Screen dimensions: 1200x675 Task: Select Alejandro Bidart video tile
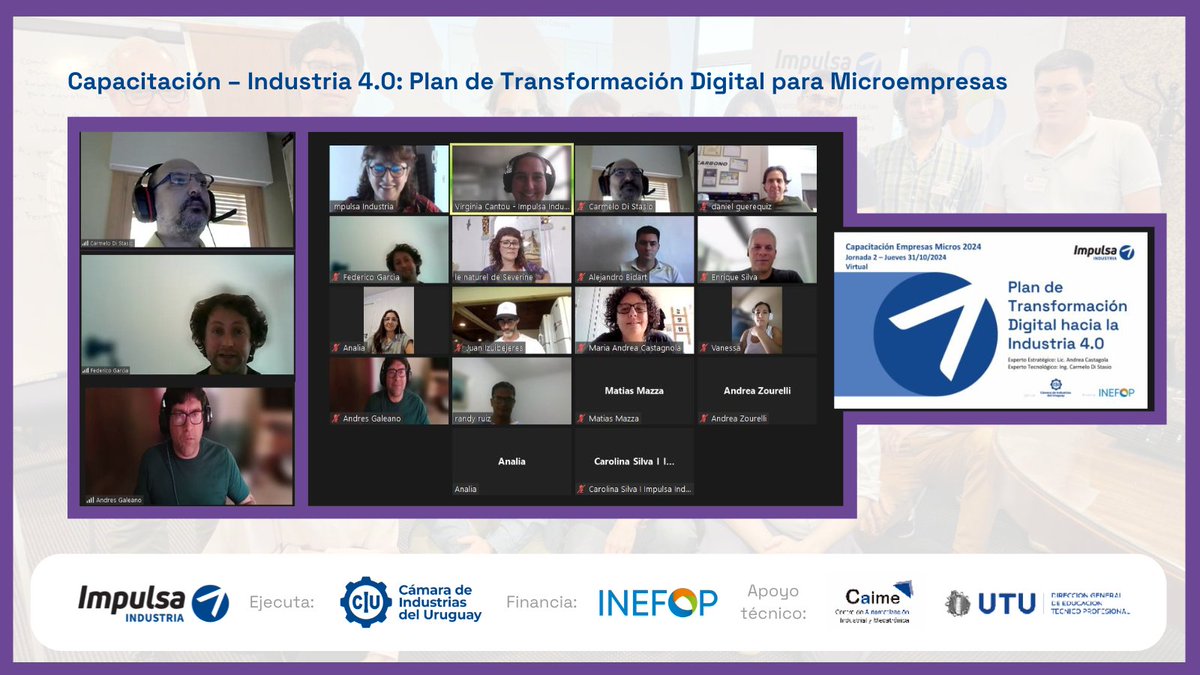pyautogui.click(x=634, y=250)
